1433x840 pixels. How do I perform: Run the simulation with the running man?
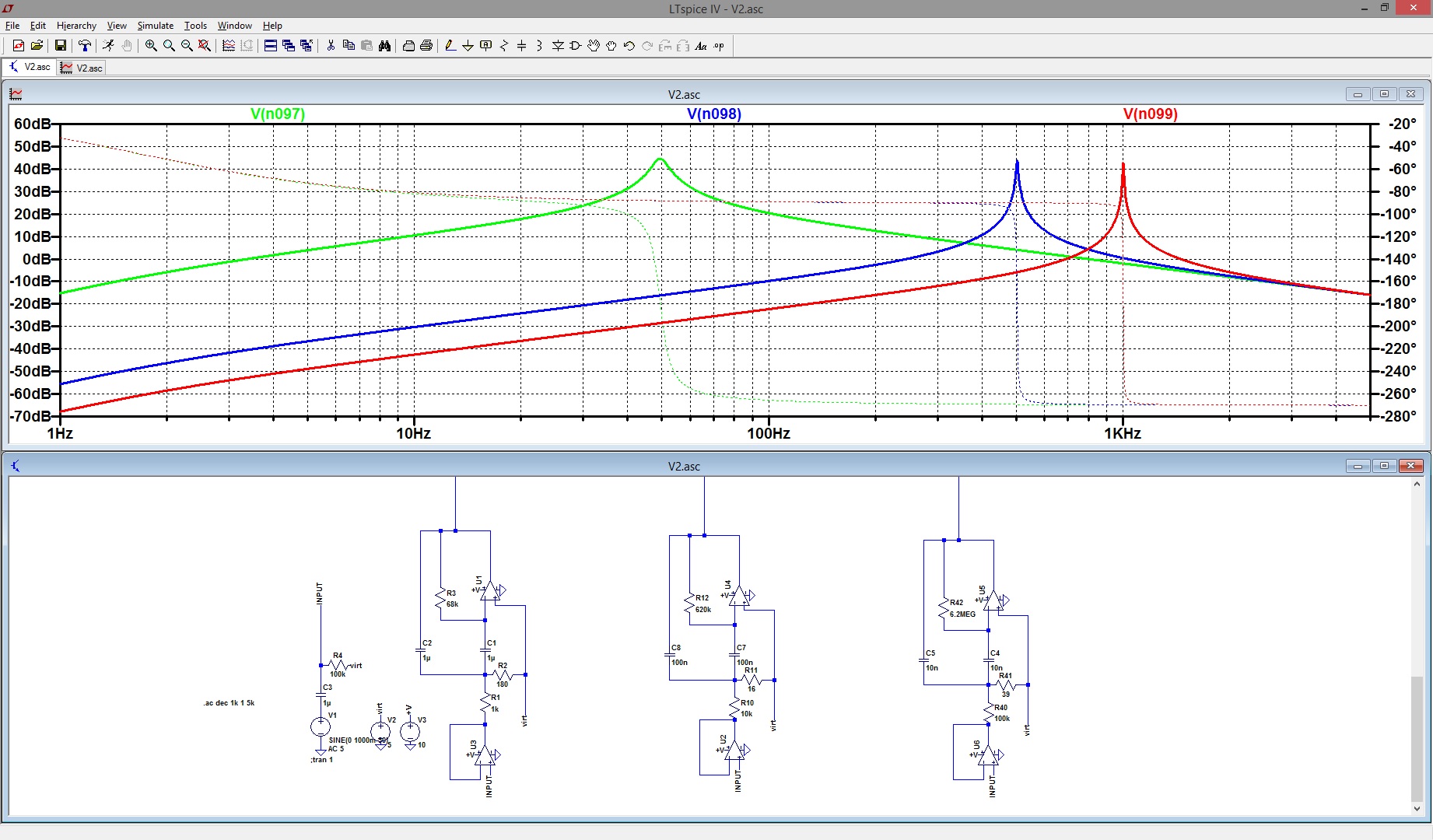(x=108, y=46)
